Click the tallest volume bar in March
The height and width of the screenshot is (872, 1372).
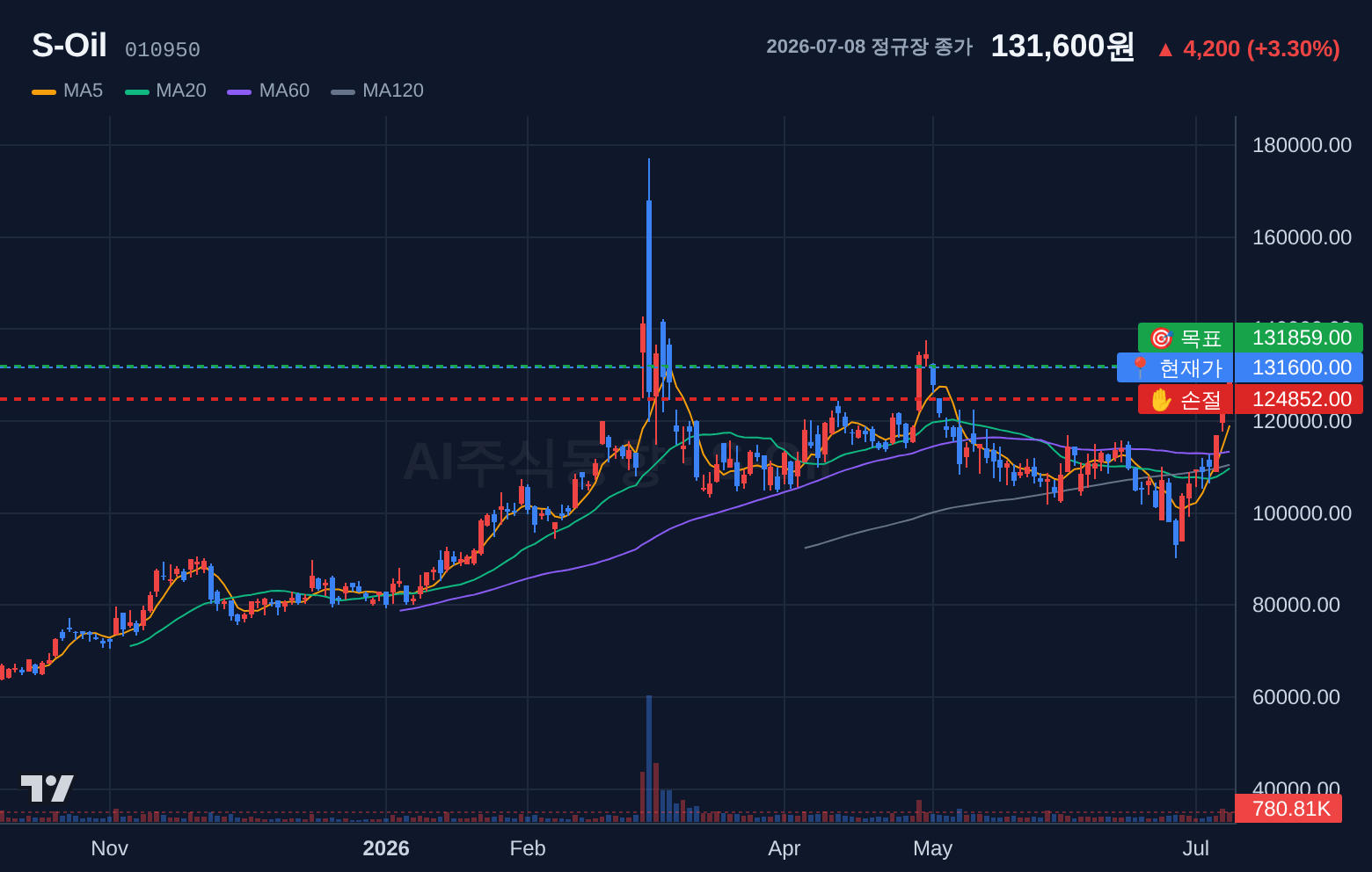point(649,759)
